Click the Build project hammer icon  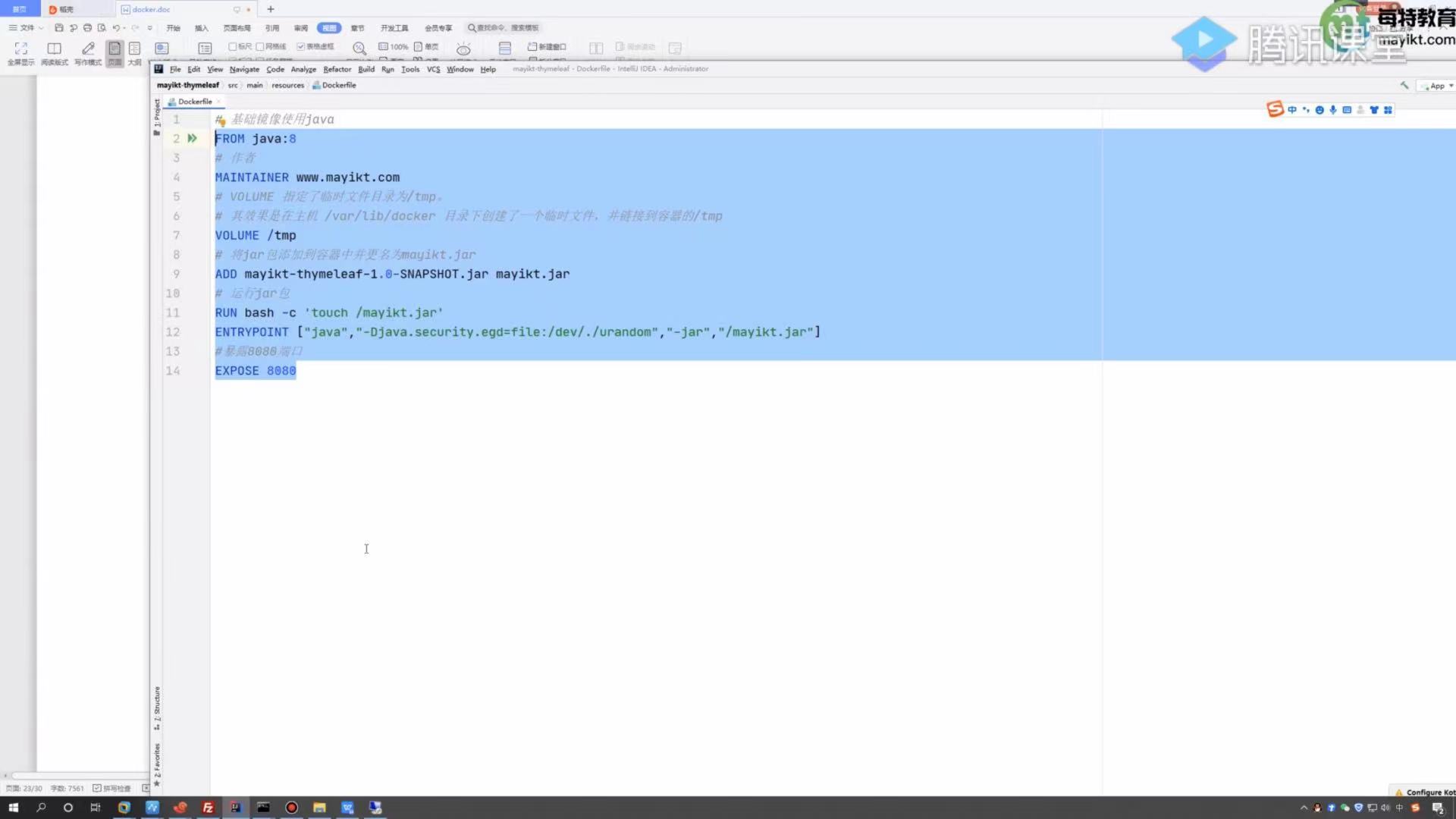click(1404, 86)
